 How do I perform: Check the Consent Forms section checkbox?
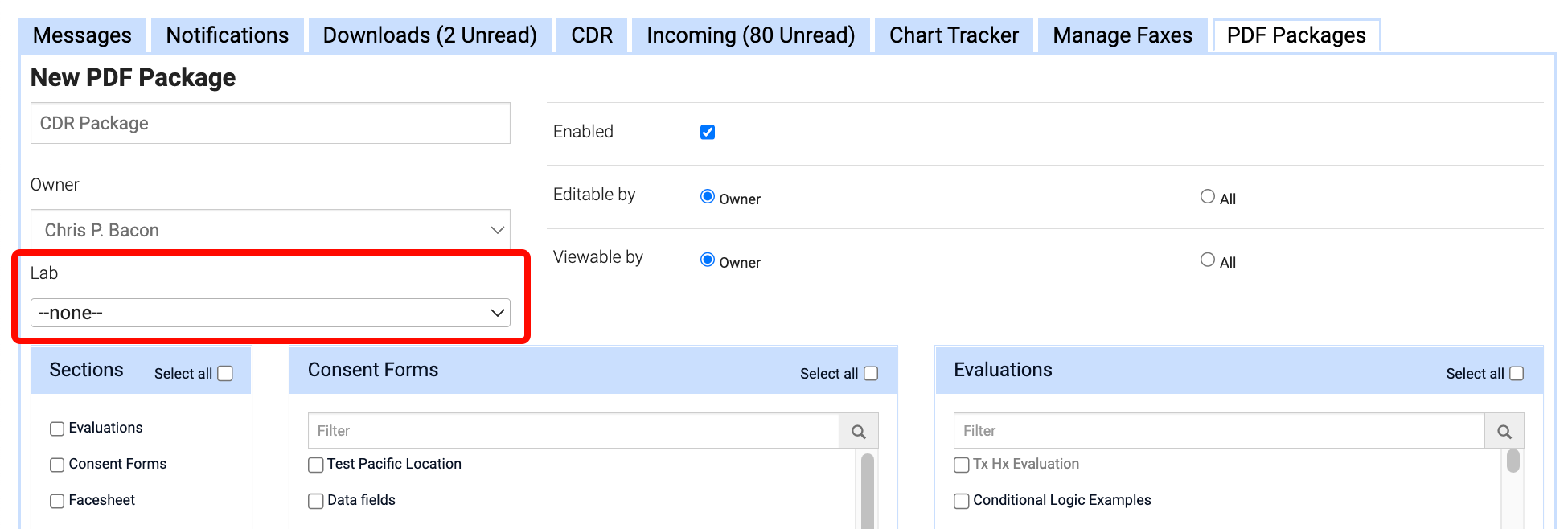tap(56, 464)
